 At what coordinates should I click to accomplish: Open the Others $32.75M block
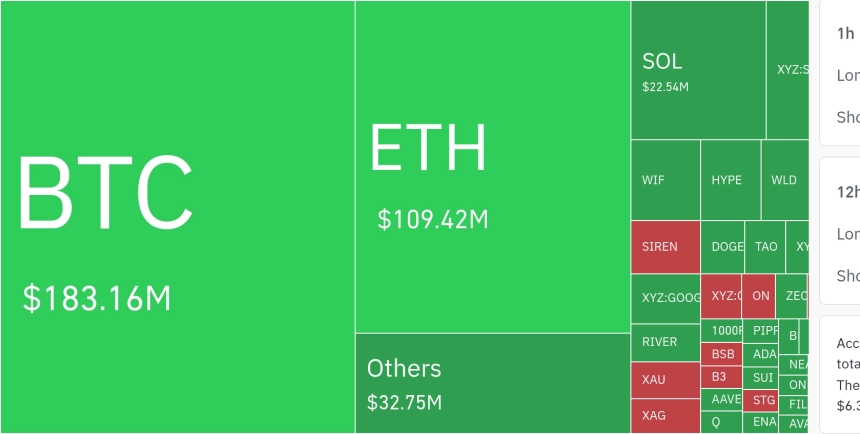[492, 383]
